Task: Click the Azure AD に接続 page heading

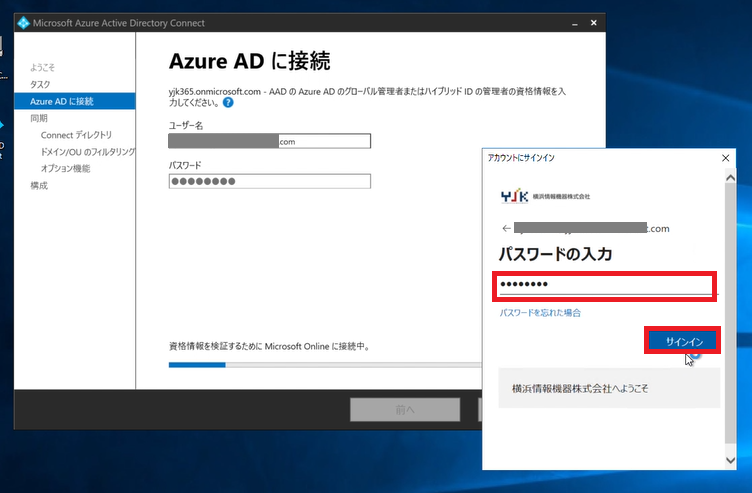Action: tap(249, 61)
